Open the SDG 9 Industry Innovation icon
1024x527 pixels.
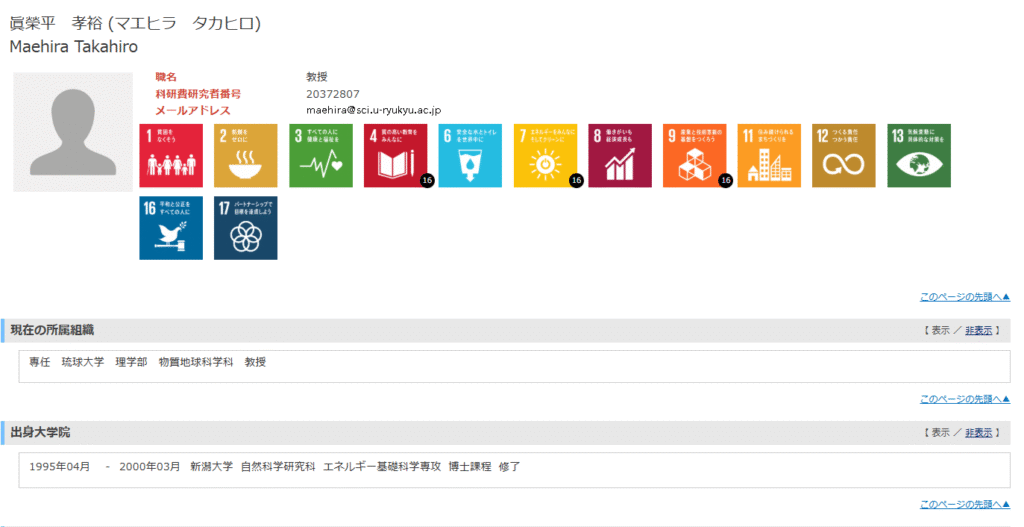click(694, 155)
